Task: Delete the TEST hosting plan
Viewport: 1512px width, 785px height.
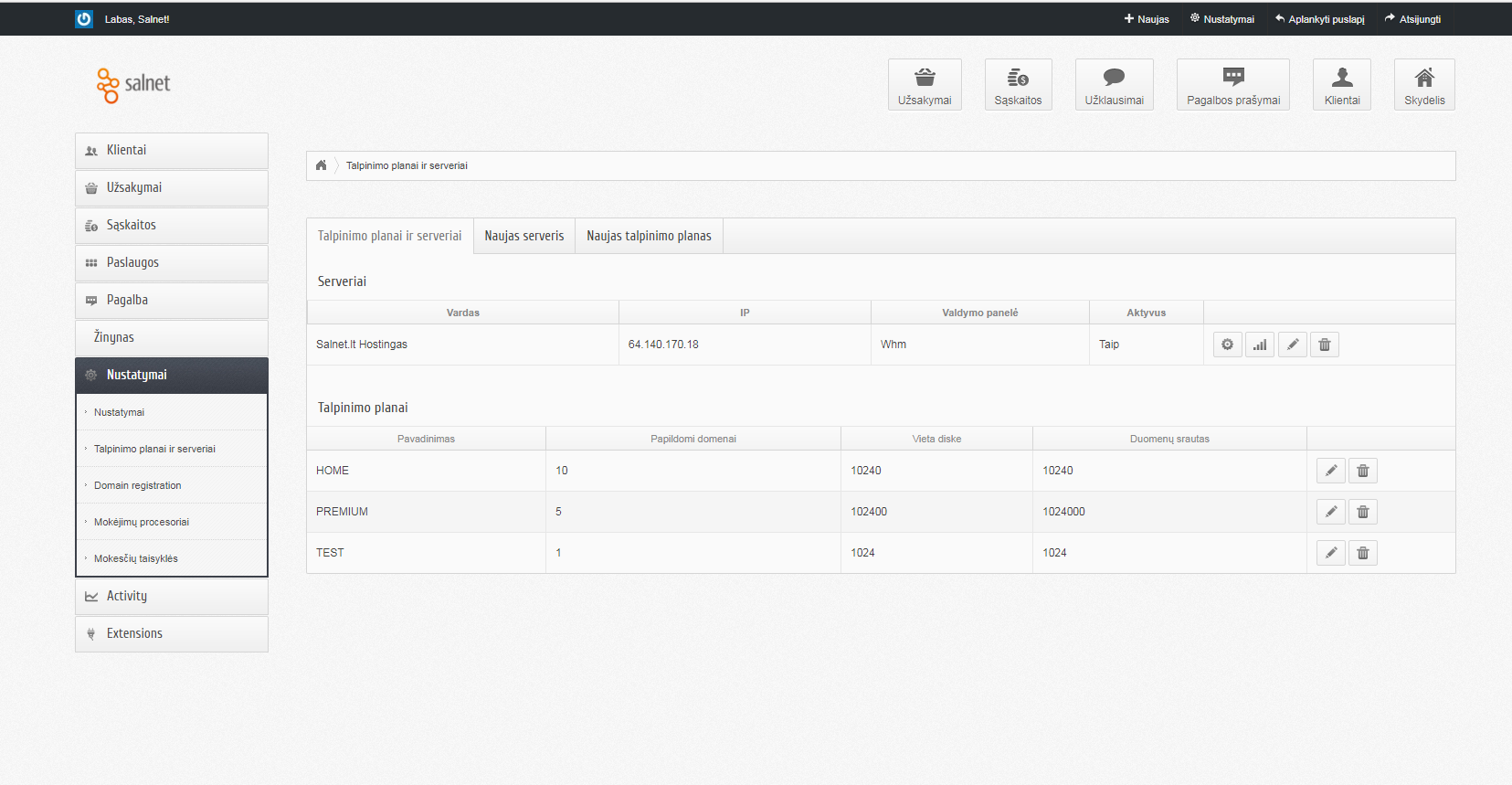Action: click(x=1363, y=553)
